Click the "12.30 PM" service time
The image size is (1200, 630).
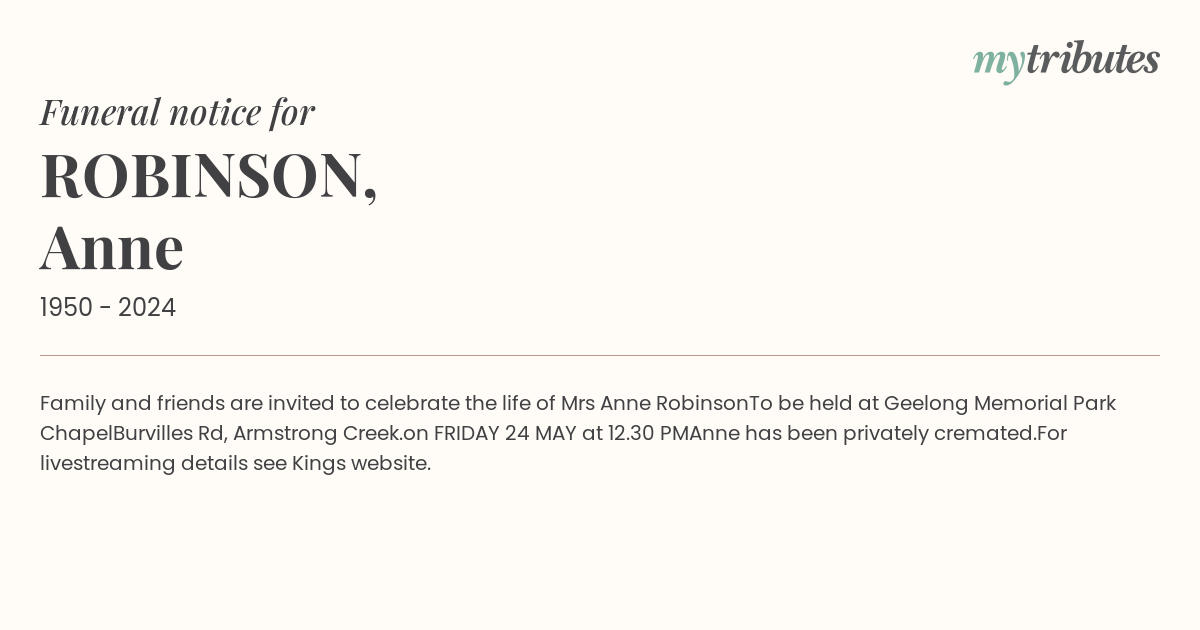pos(648,433)
